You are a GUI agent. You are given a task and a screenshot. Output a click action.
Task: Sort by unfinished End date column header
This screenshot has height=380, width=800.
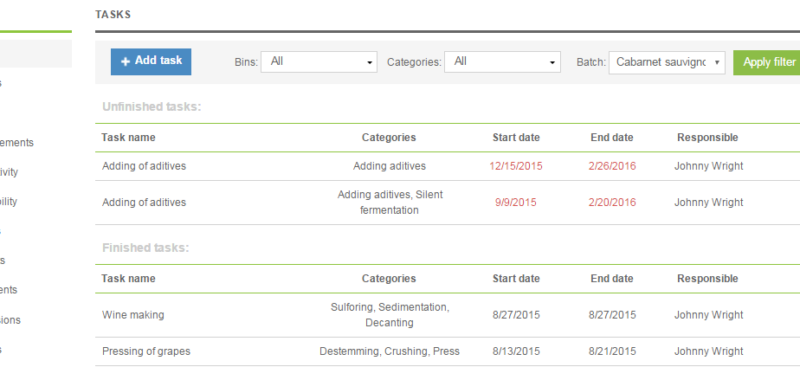click(612, 138)
